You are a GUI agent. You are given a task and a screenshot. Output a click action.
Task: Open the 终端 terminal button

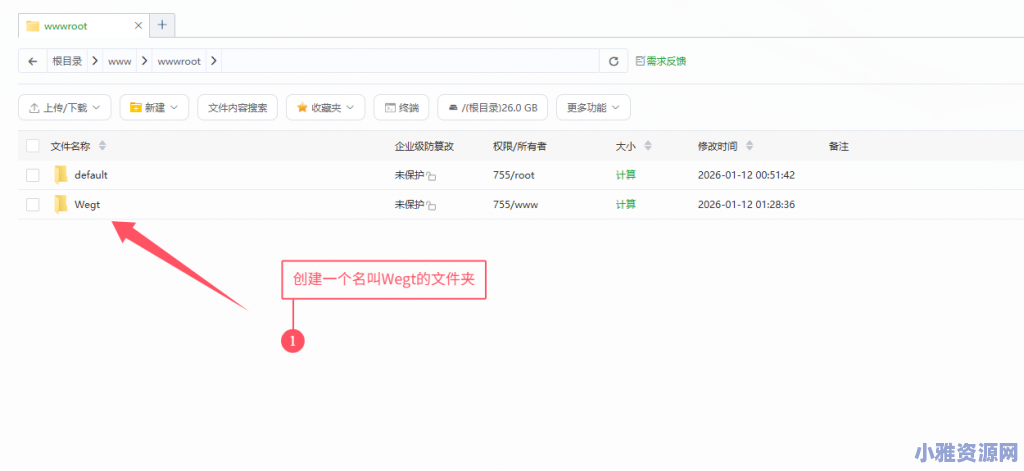[x=401, y=108]
